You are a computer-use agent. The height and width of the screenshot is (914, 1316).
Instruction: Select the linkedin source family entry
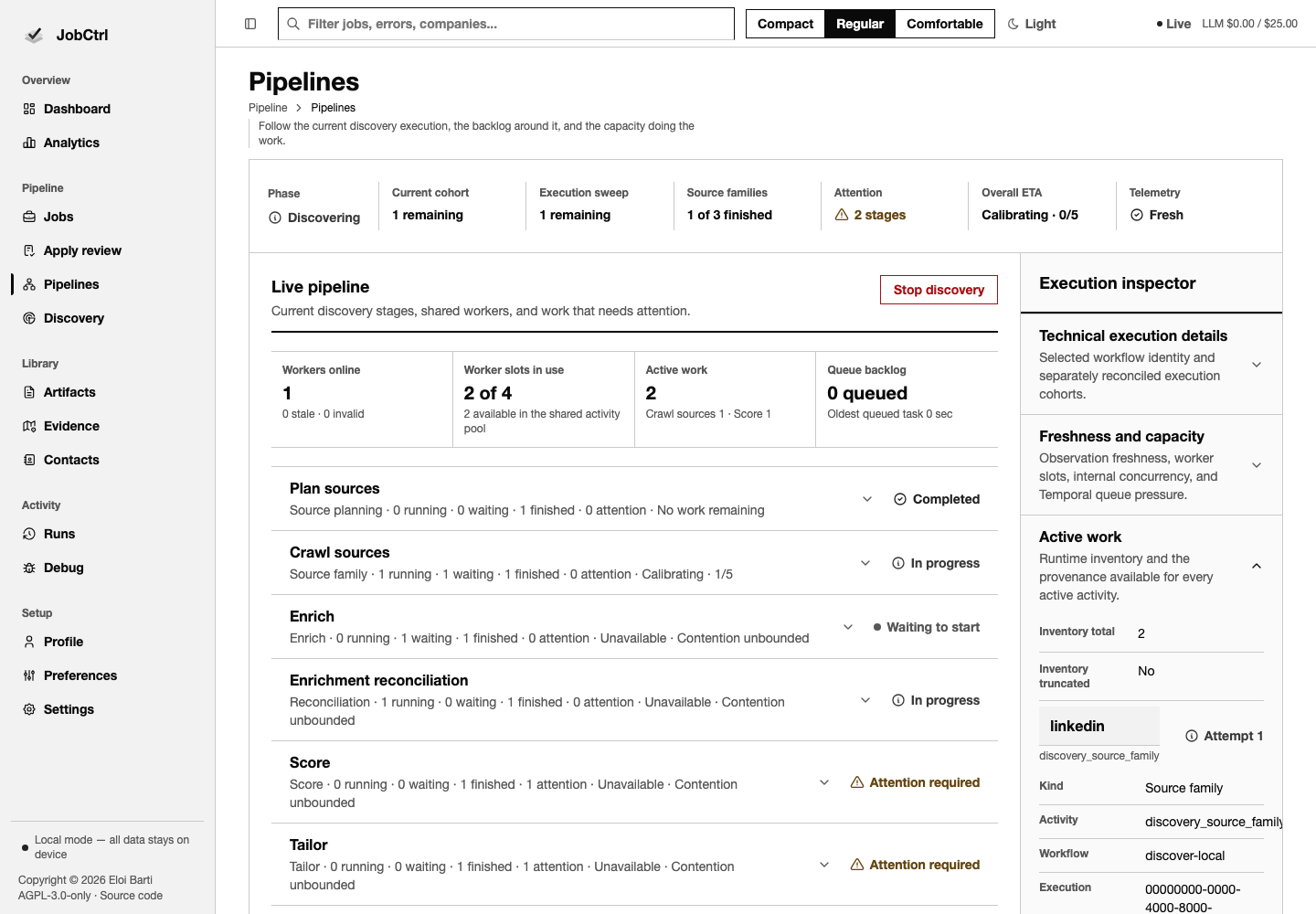click(1099, 726)
